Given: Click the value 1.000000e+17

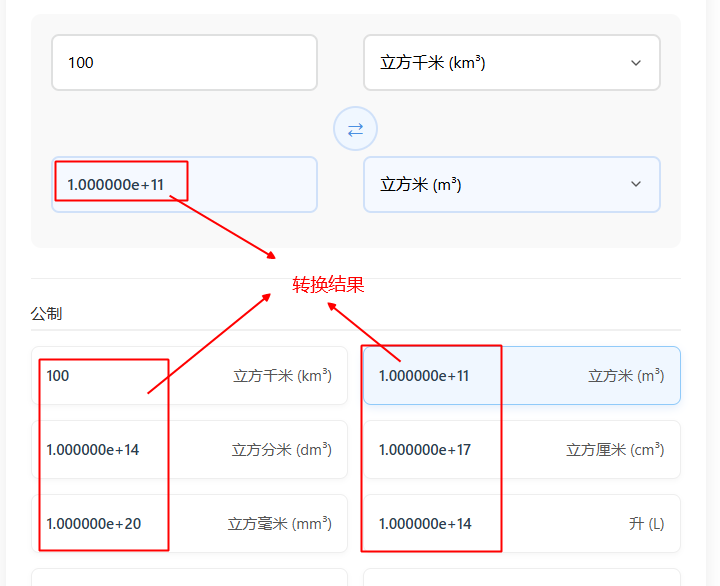Looking at the screenshot, I should [425, 450].
